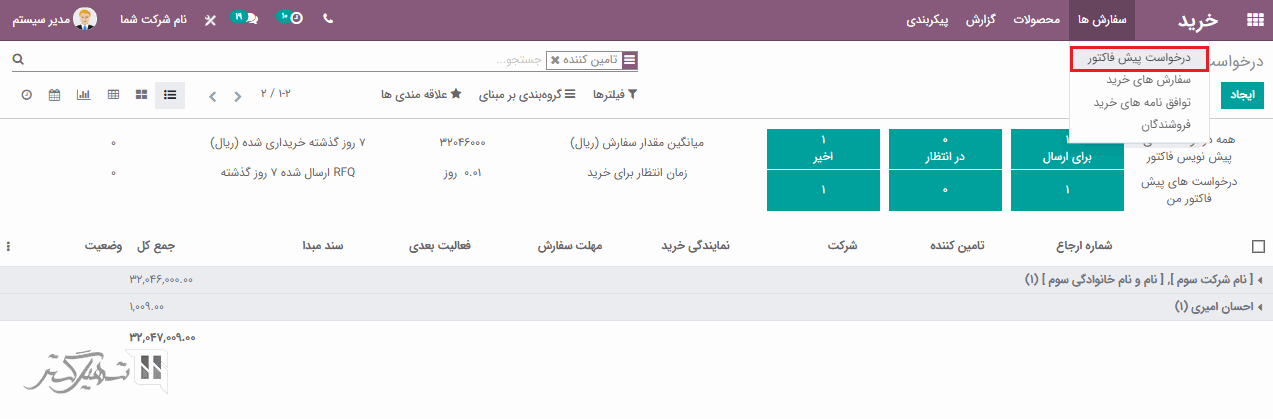The image size is (1273, 419).
Task: Remove the تامین کننده search facet
Action: pyautogui.click(x=555, y=60)
